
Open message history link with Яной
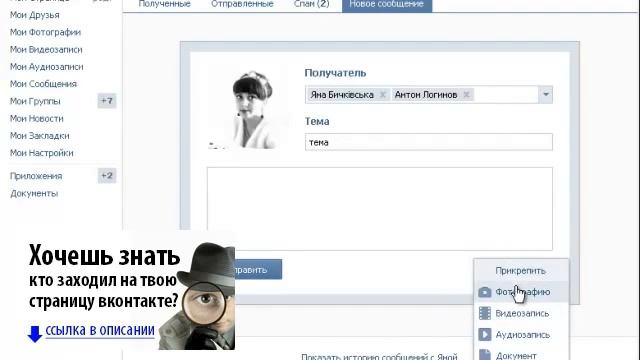(x=379, y=356)
